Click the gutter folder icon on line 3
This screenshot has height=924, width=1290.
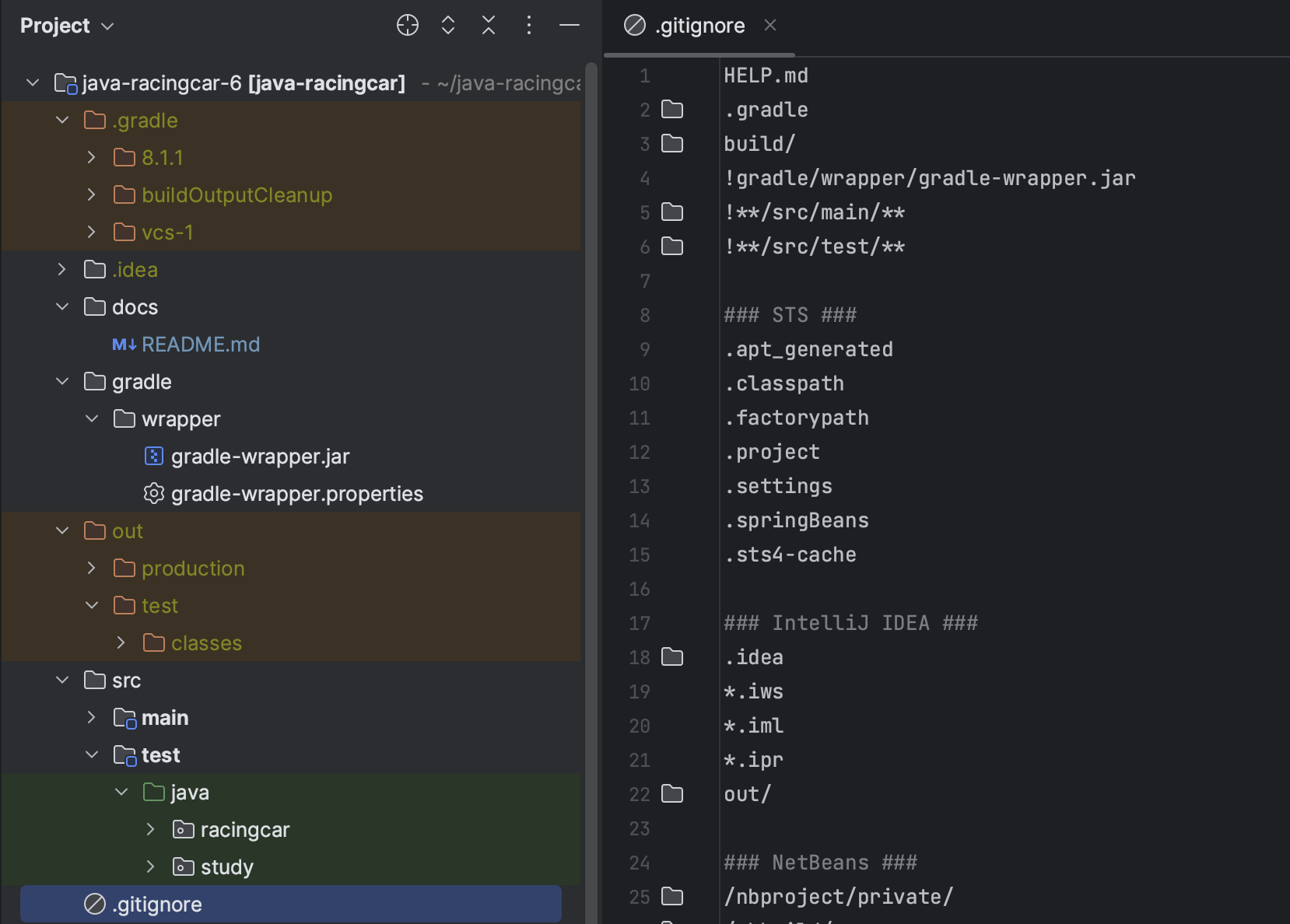pyautogui.click(x=672, y=144)
